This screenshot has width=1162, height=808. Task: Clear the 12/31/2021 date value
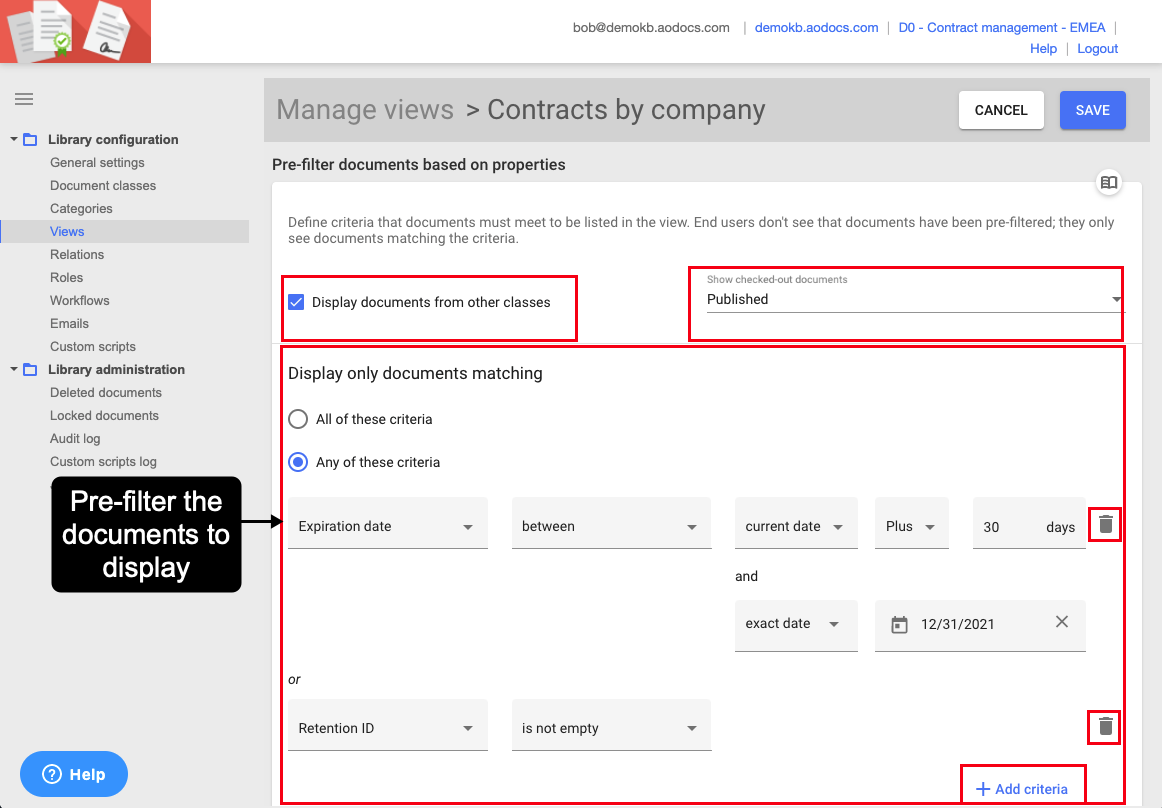point(1062,622)
